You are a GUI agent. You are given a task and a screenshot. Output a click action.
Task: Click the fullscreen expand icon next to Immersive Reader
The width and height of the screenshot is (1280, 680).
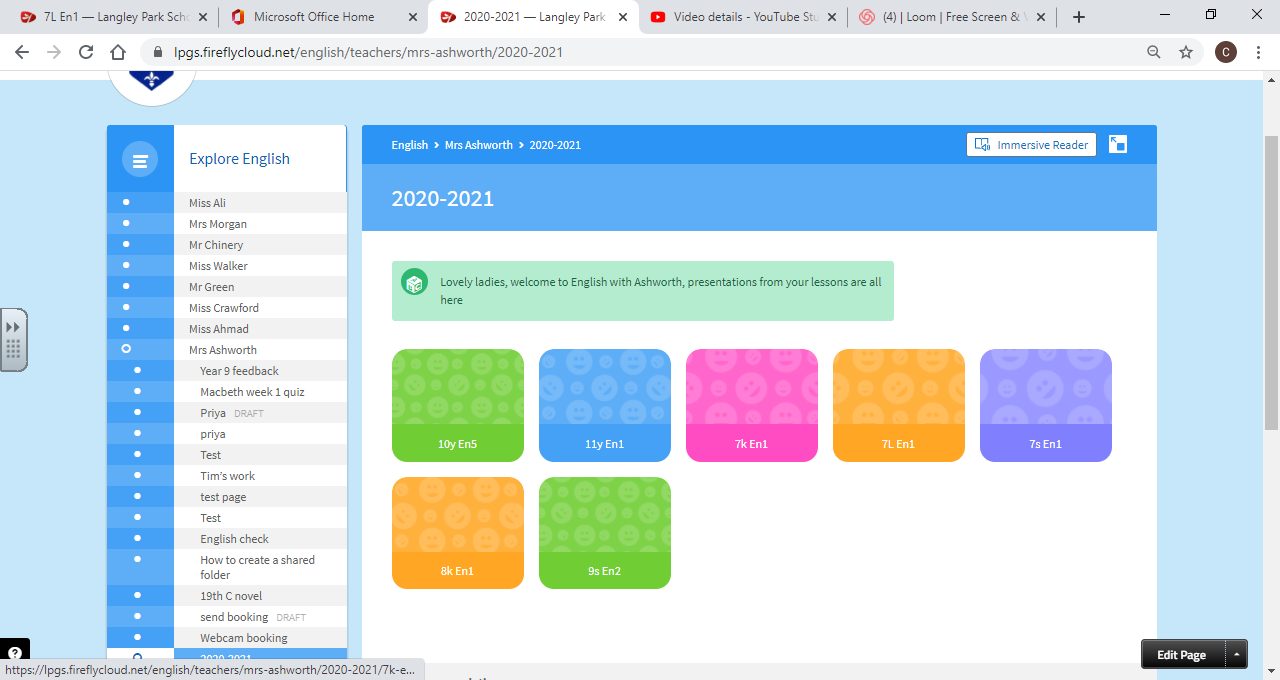[1118, 145]
